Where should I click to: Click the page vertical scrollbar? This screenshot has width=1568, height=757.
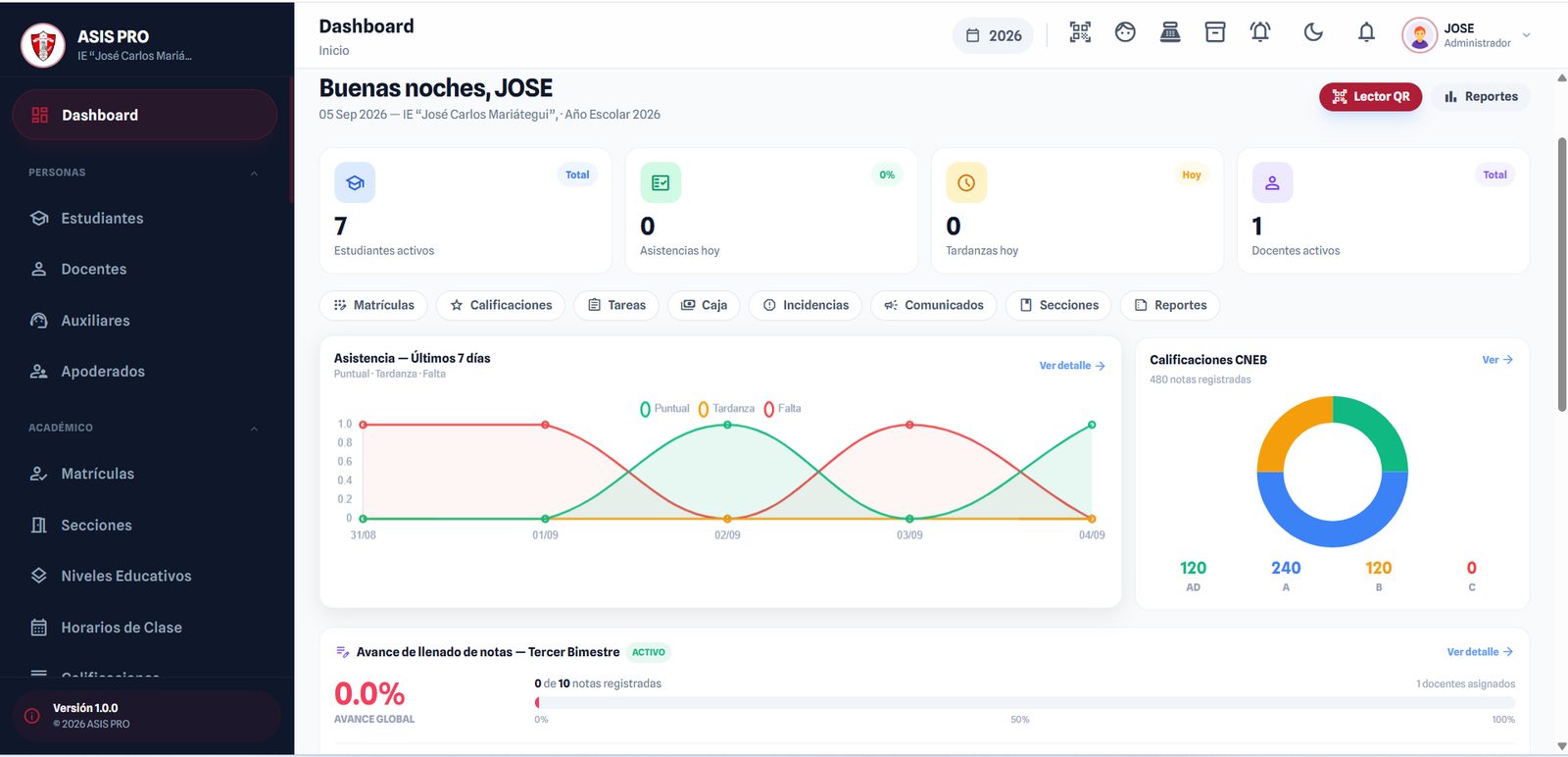(1561, 275)
